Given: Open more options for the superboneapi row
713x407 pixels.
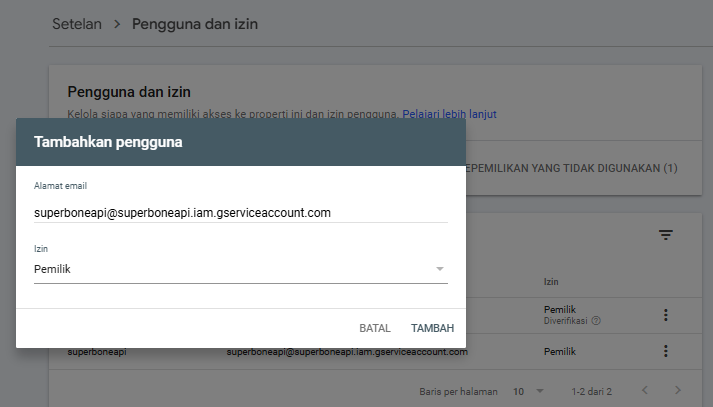Looking at the screenshot, I should pyautogui.click(x=666, y=351).
